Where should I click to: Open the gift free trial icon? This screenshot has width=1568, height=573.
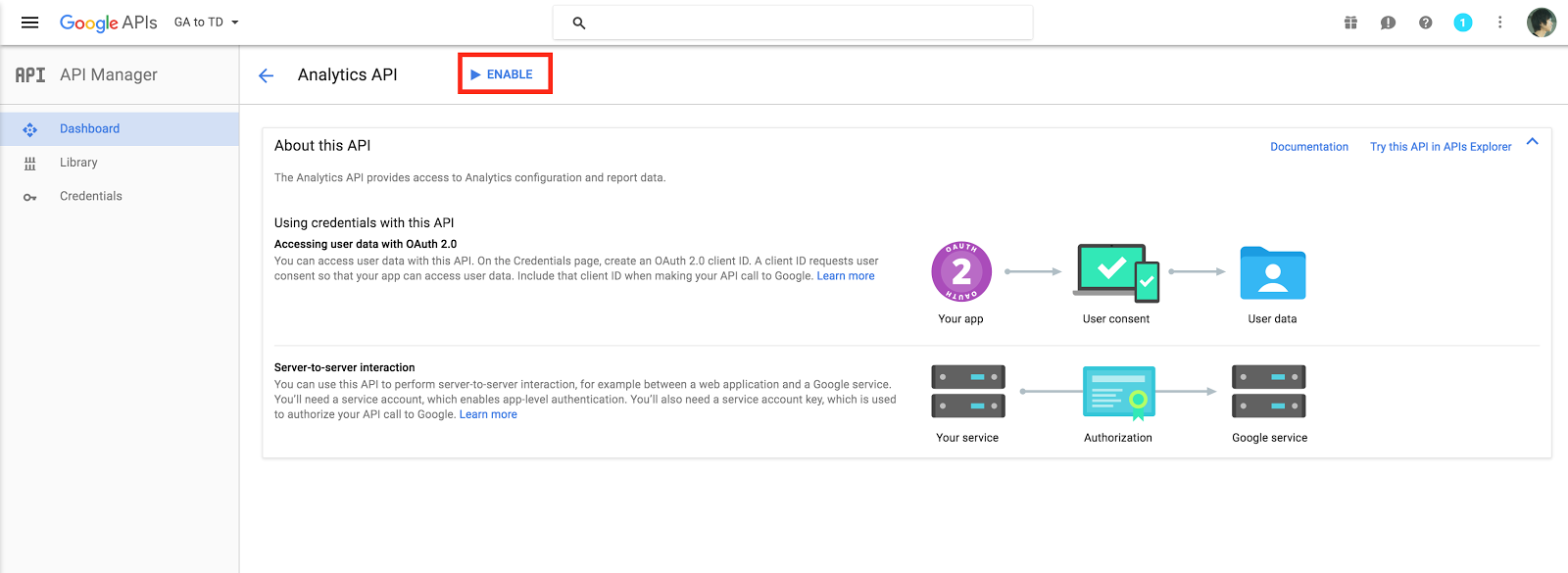coord(1350,23)
